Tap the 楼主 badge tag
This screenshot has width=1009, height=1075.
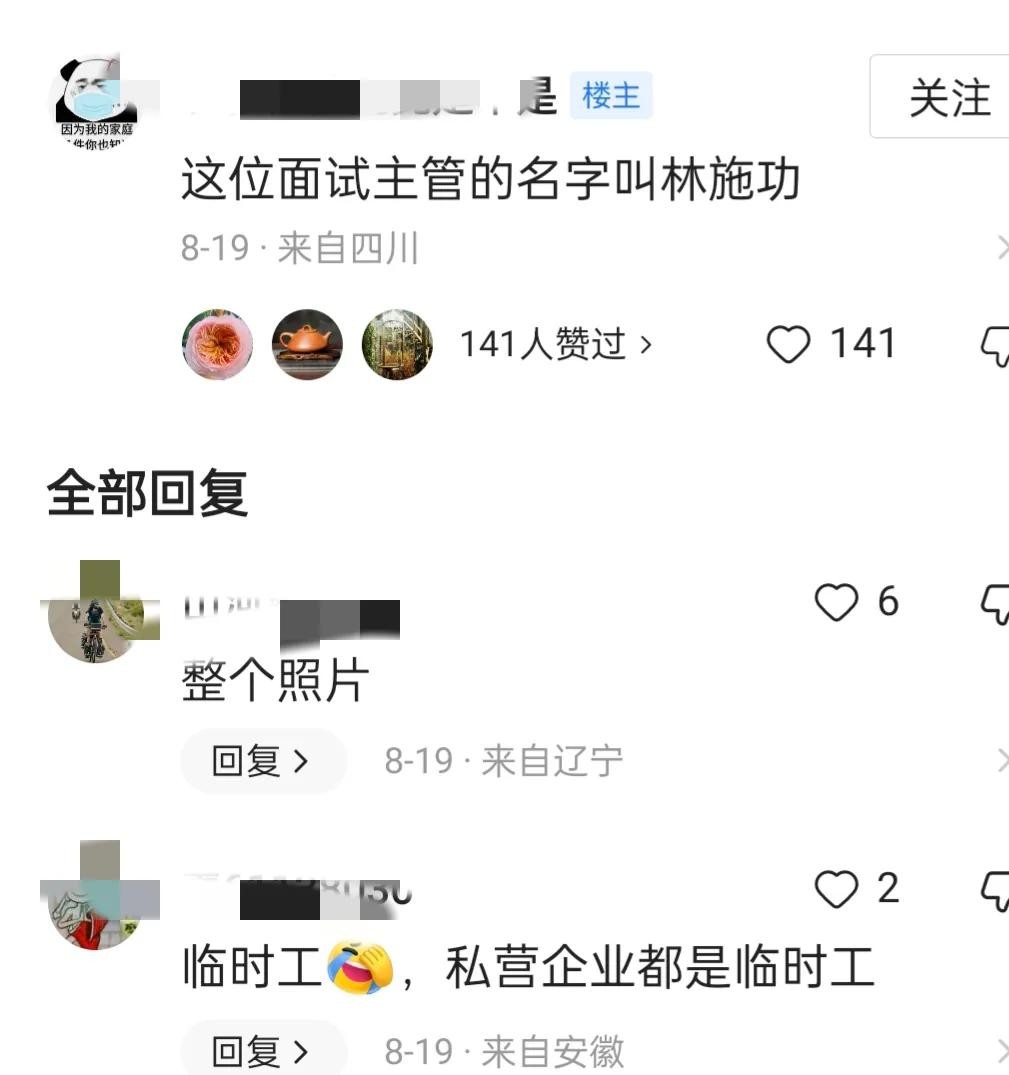(x=611, y=95)
